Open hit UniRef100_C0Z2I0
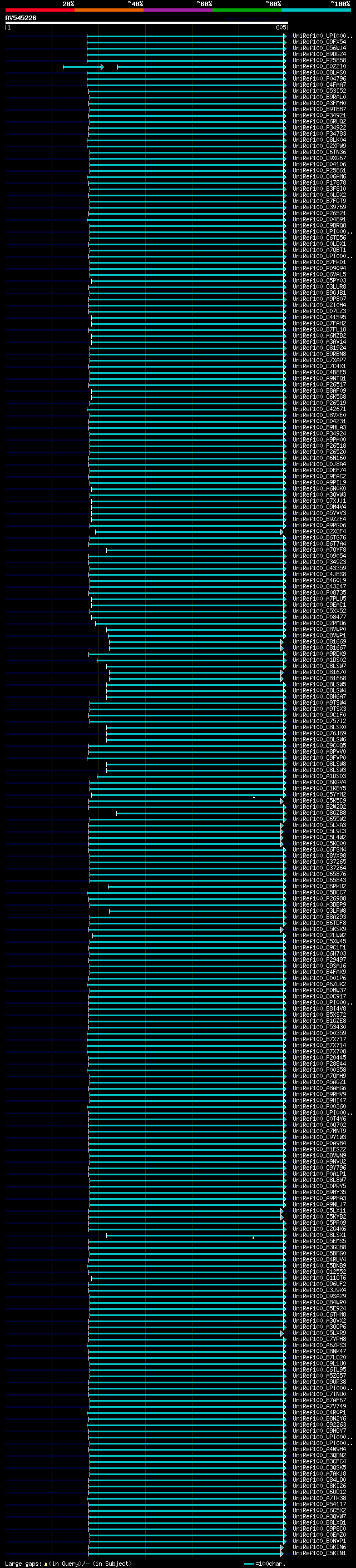 pyautogui.click(x=319, y=66)
